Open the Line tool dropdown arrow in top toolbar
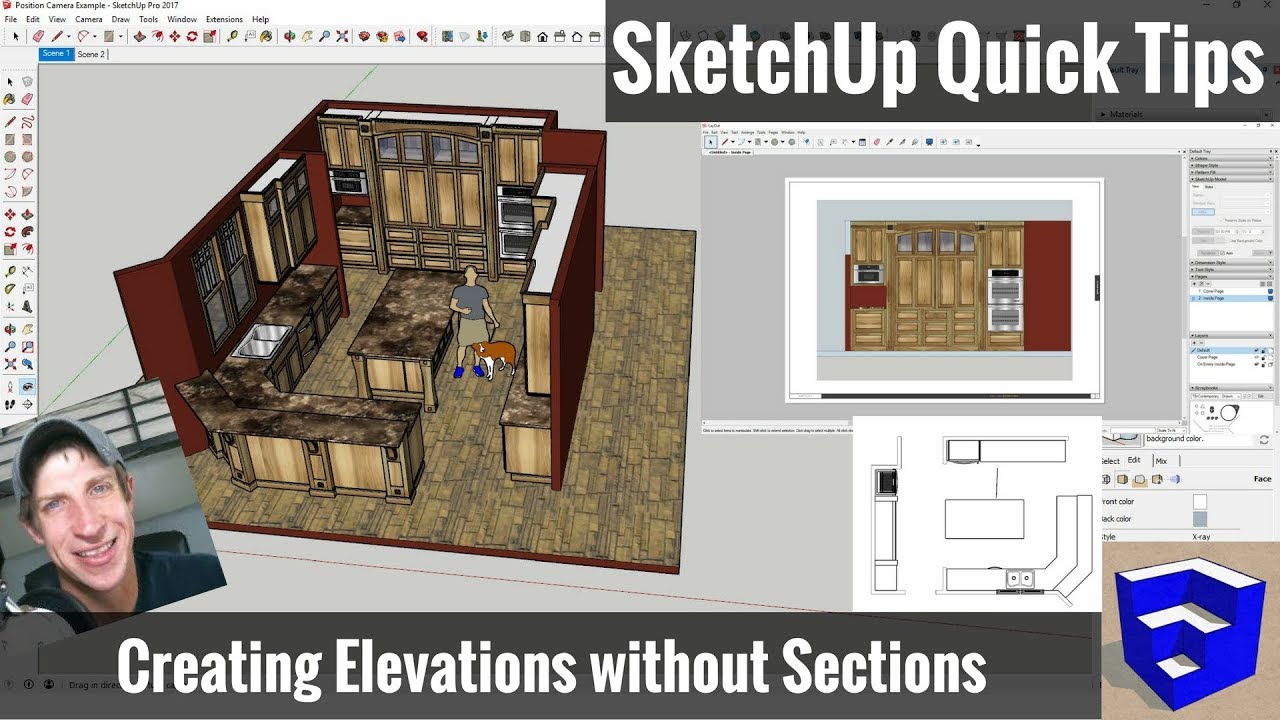Viewport: 1280px width, 720px height. 69,36
